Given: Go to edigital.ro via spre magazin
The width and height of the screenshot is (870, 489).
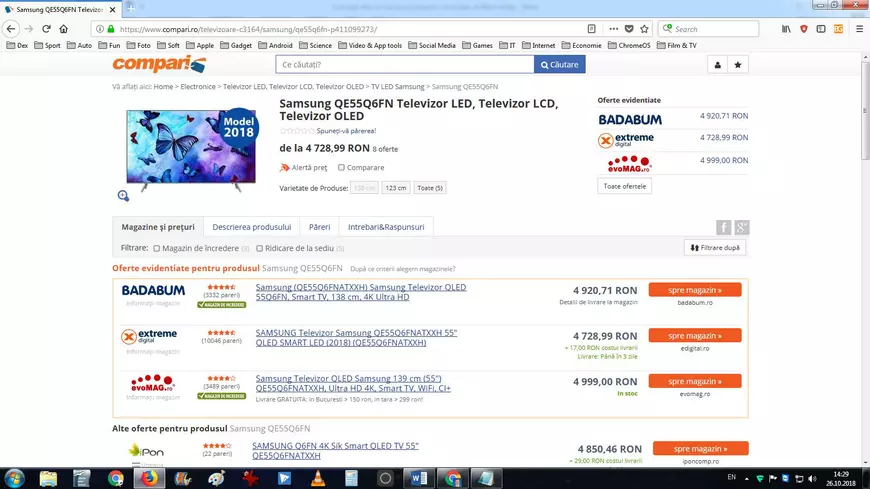Looking at the screenshot, I should 695,336.
